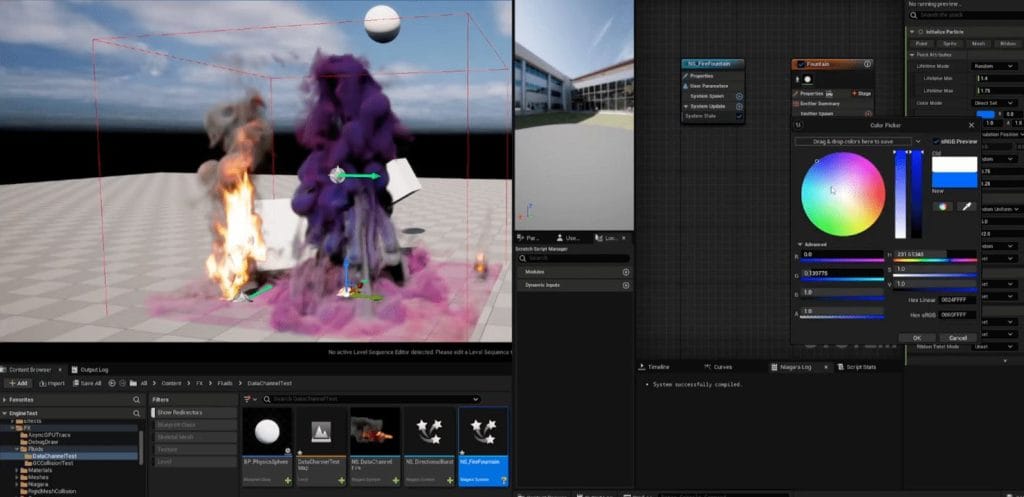Toggle the sRGB Preview checkbox
This screenshot has height=497, width=1024.
(x=936, y=142)
